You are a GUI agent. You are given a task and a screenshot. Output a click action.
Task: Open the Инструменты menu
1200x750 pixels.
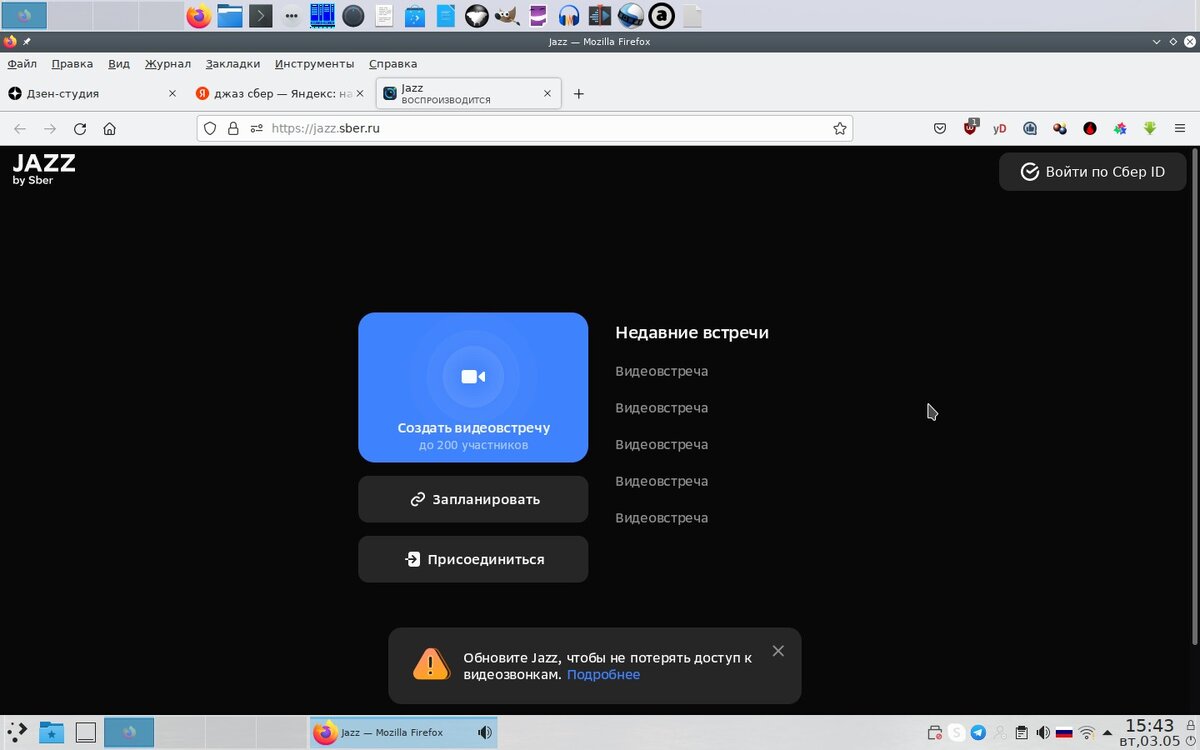tap(314, 63)
